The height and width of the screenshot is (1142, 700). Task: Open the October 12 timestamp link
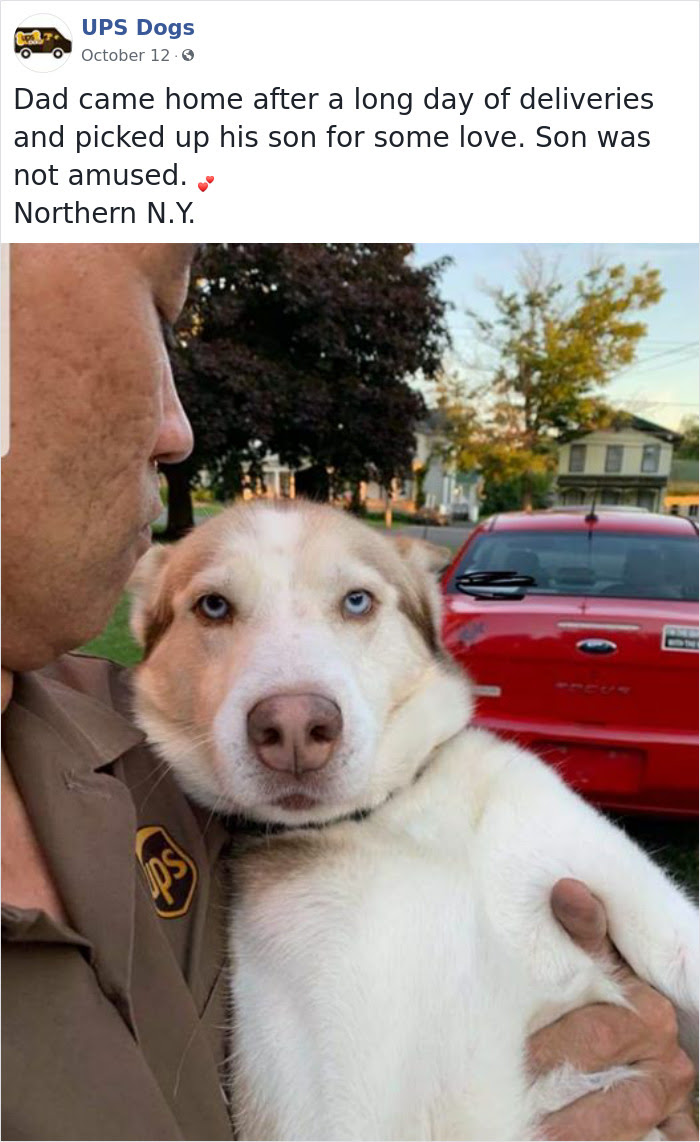coord(125,55)
